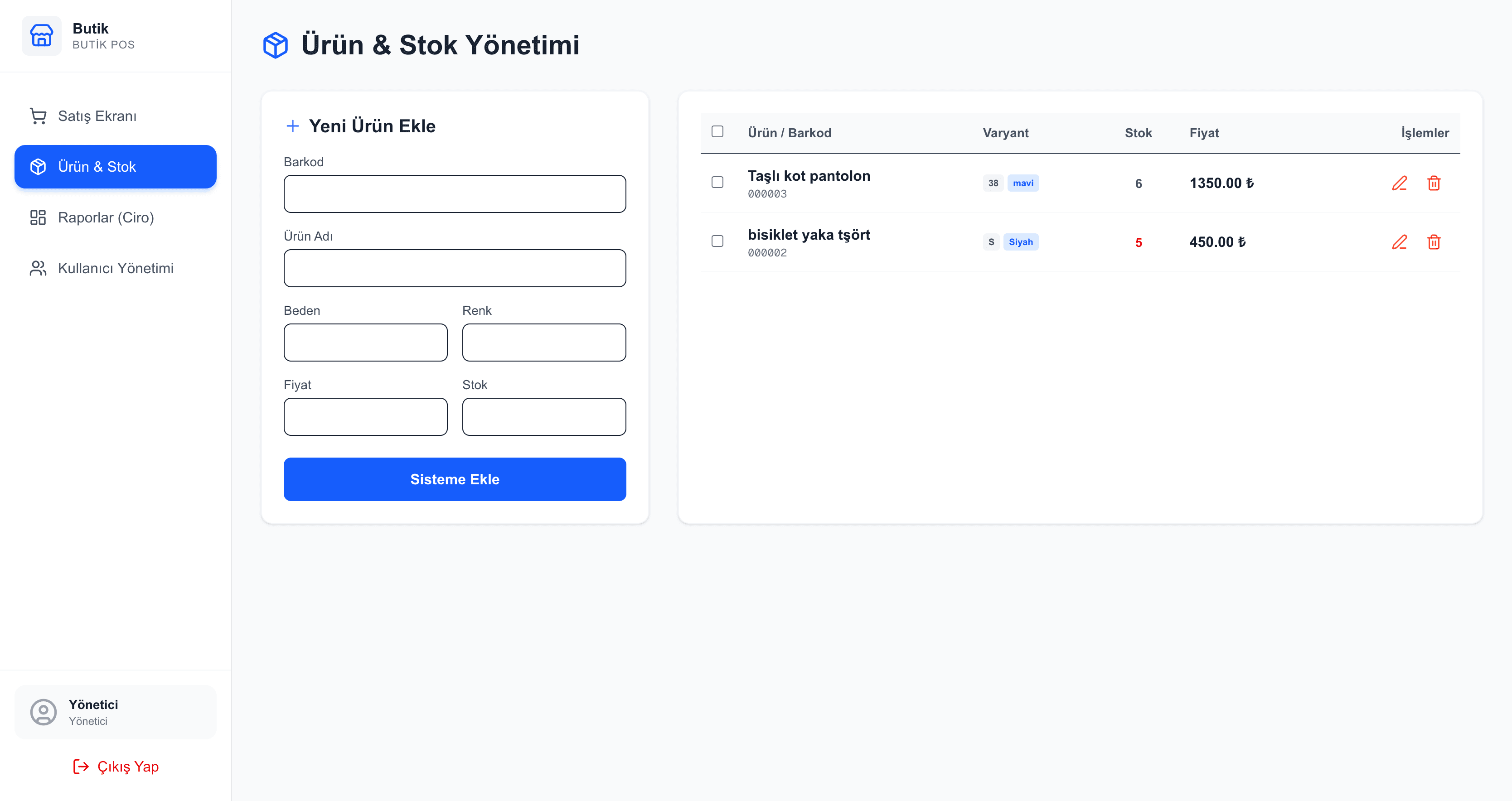The height and width of the screenshot is (801, 1512).
Task: Check the bisiklet yaka tşört row checkbox
Action: click(x=717, y=241)
